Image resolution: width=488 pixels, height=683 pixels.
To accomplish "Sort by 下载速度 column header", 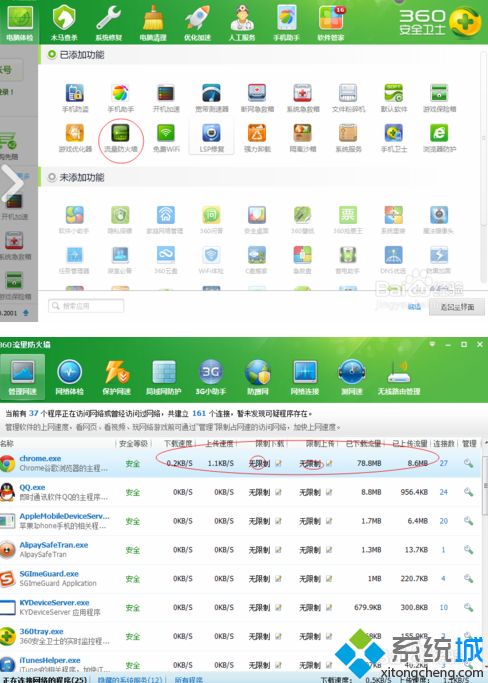I will coord(178,443).
